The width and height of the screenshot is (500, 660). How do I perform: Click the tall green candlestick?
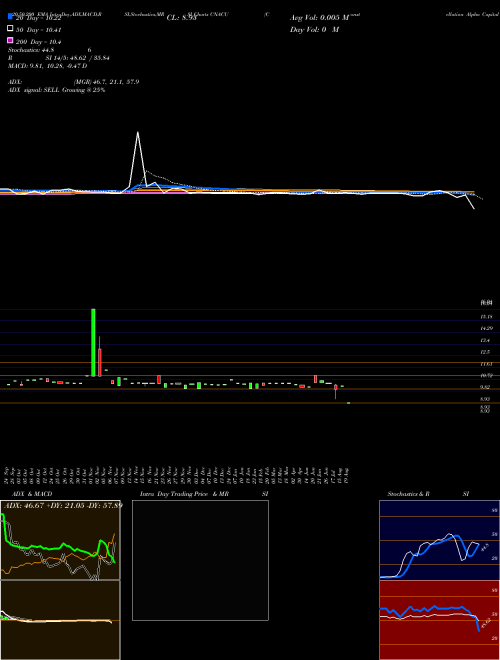click(93, 343)
